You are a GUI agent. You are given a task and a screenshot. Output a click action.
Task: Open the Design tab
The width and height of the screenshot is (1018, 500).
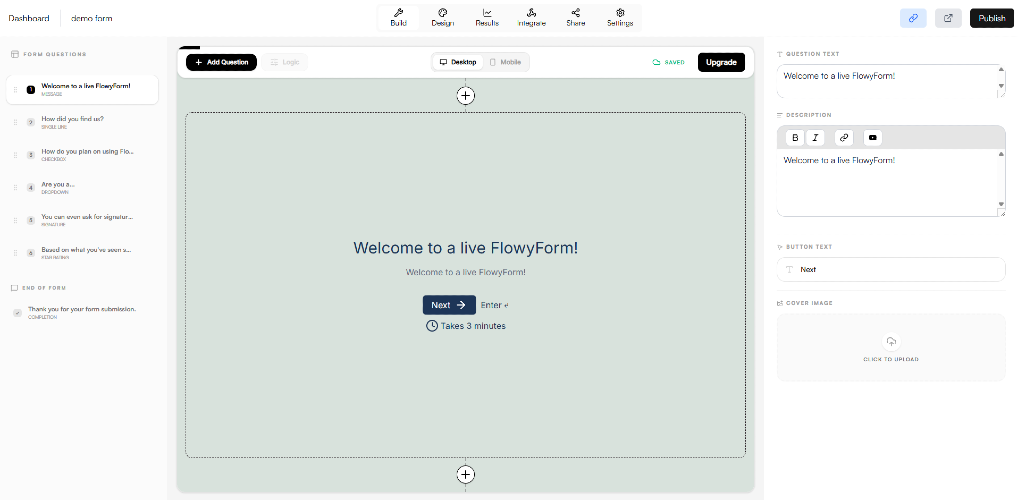click(x=443, y=18)
